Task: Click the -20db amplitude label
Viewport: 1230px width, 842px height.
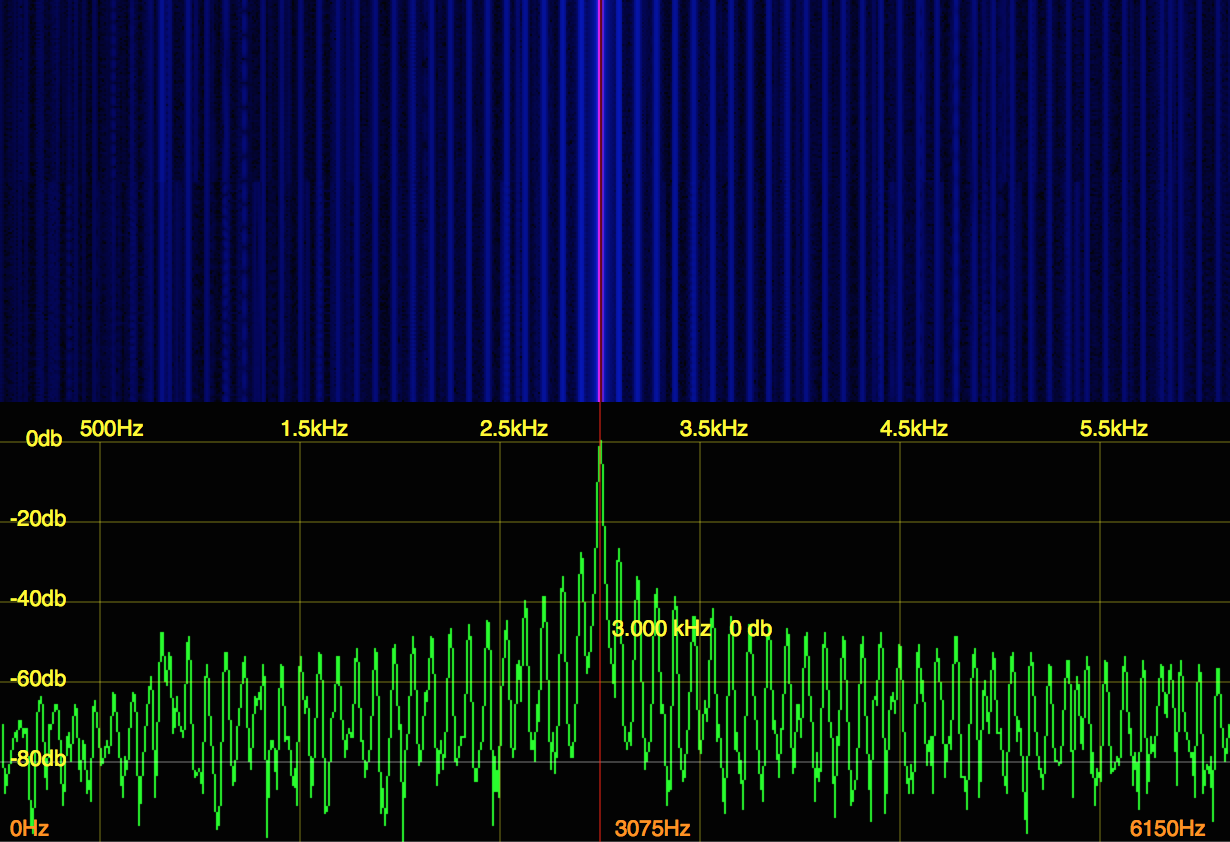Action: (38, 519)
